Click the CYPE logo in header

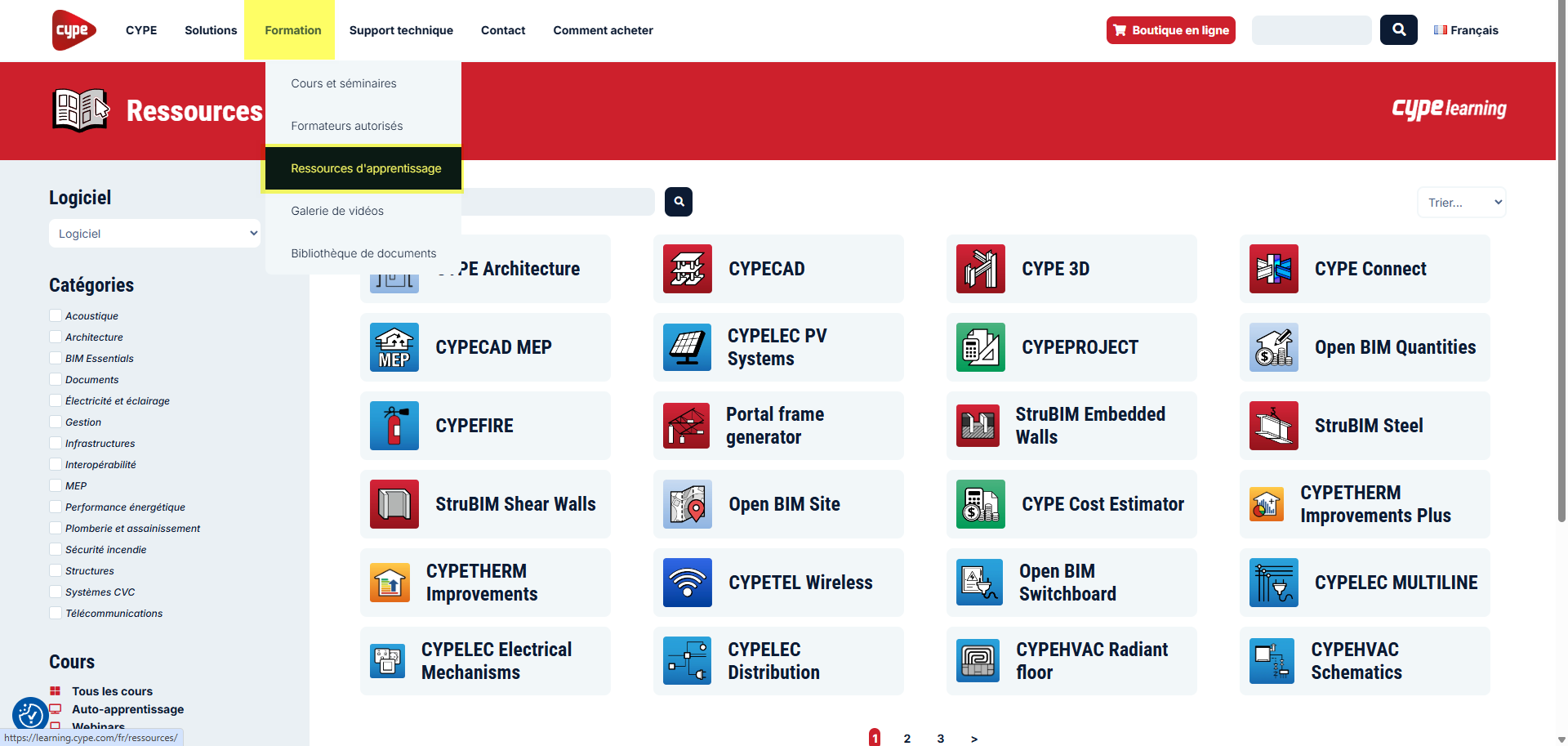point(73,30)
